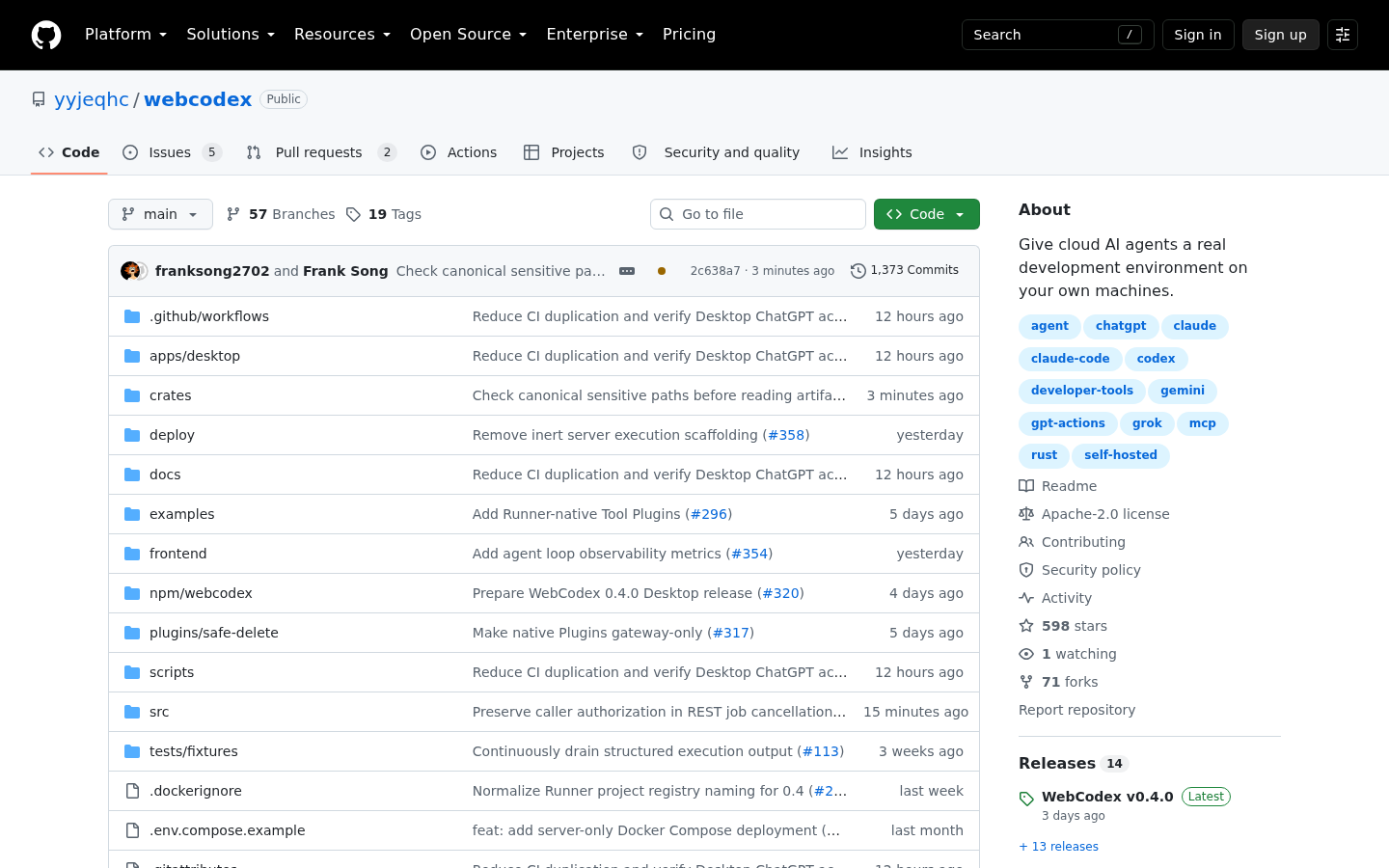Click the Sign up button
This screenshot has width=1389, height=868.
[x=1281, y=35]
